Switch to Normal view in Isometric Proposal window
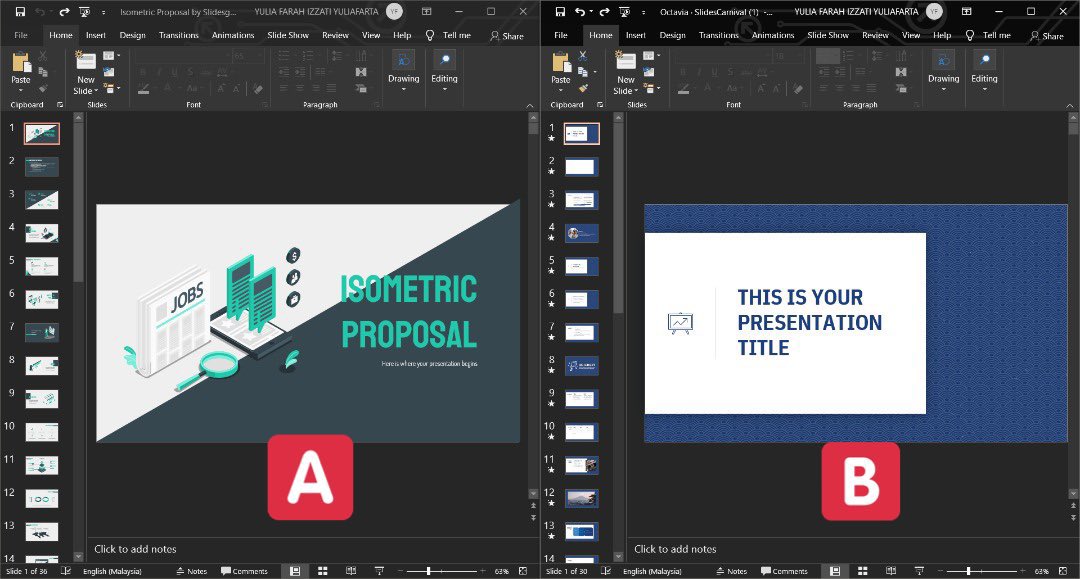1080x579 pixels. pyautogui.click(x=295, y=571)
